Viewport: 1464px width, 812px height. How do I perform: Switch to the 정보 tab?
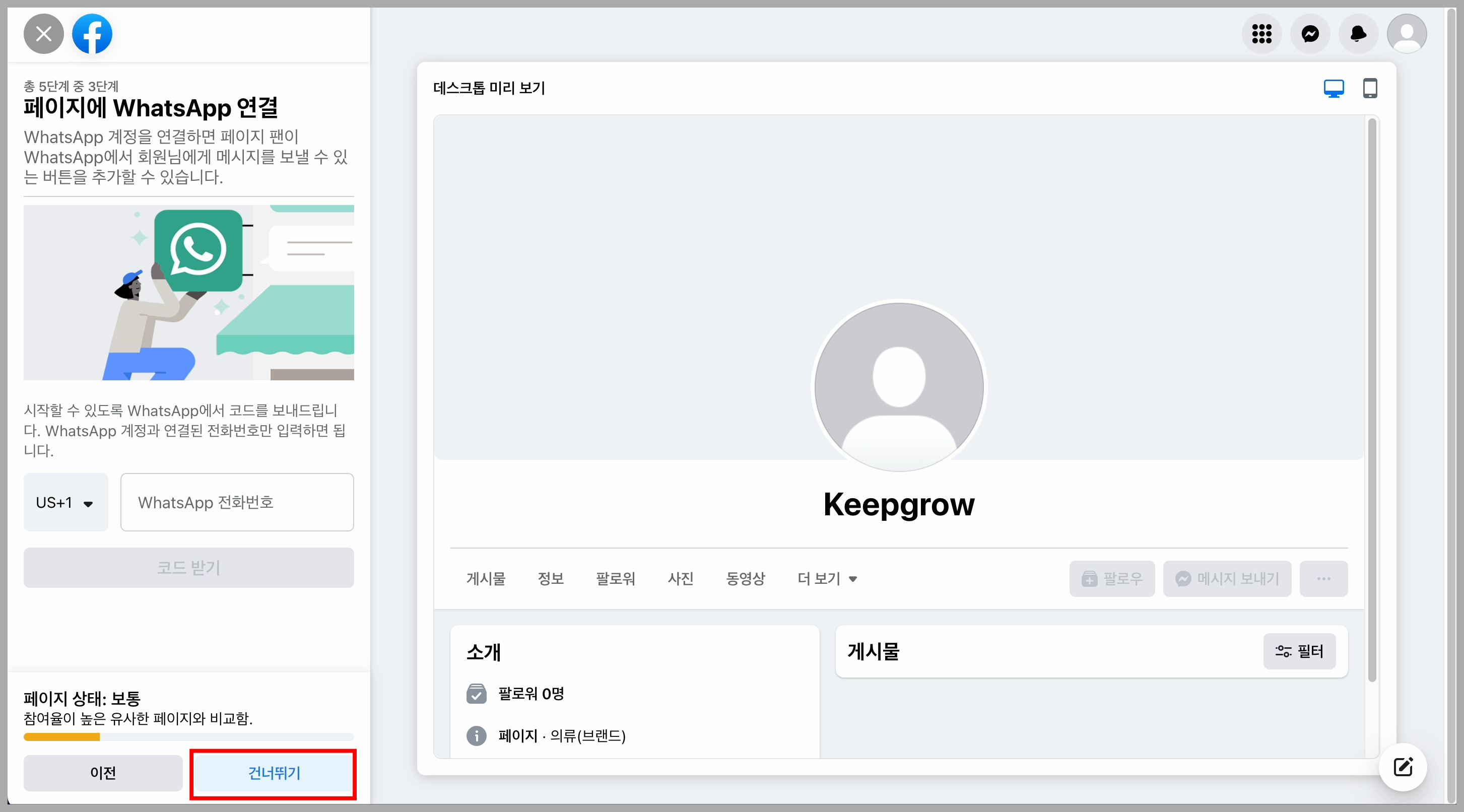[550, 578]
